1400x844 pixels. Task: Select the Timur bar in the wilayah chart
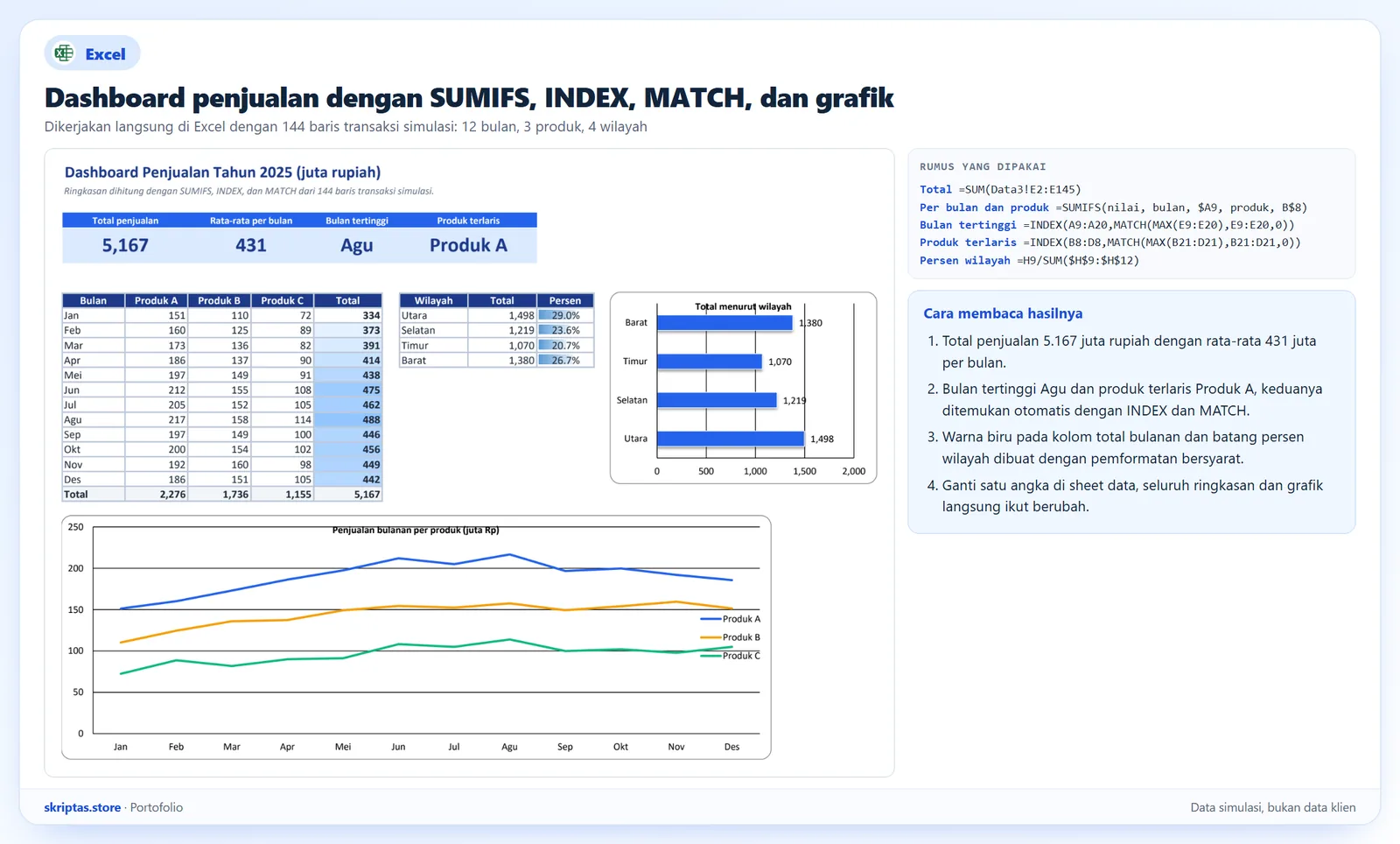(710, 362)
